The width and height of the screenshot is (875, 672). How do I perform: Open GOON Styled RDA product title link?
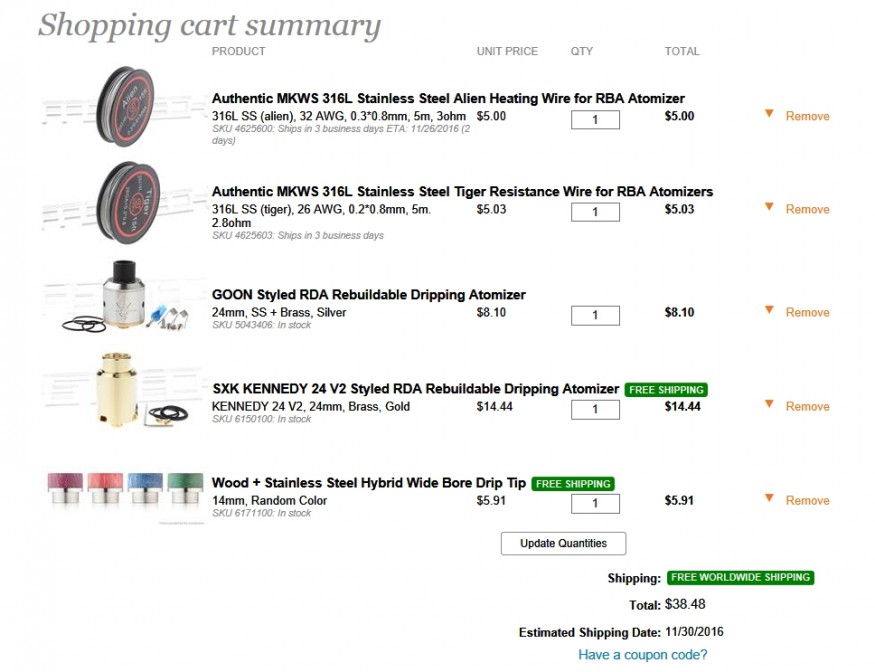(x=368, y=295)
